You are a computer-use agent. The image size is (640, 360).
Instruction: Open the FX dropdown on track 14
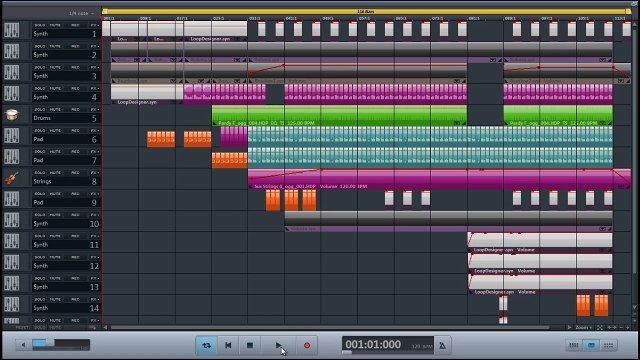pos(95,299)
